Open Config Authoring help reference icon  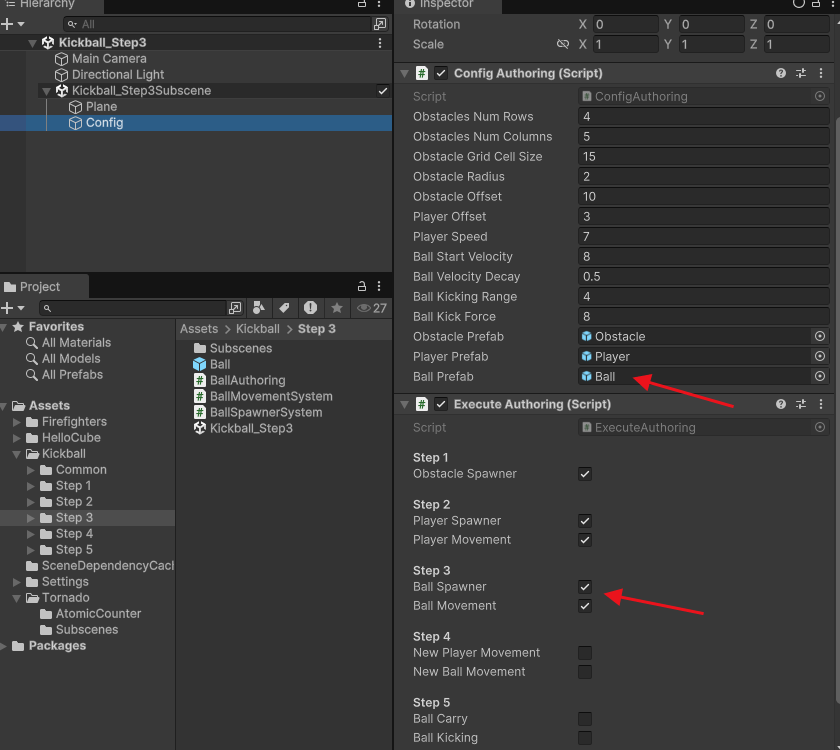(x=781, y=73)
